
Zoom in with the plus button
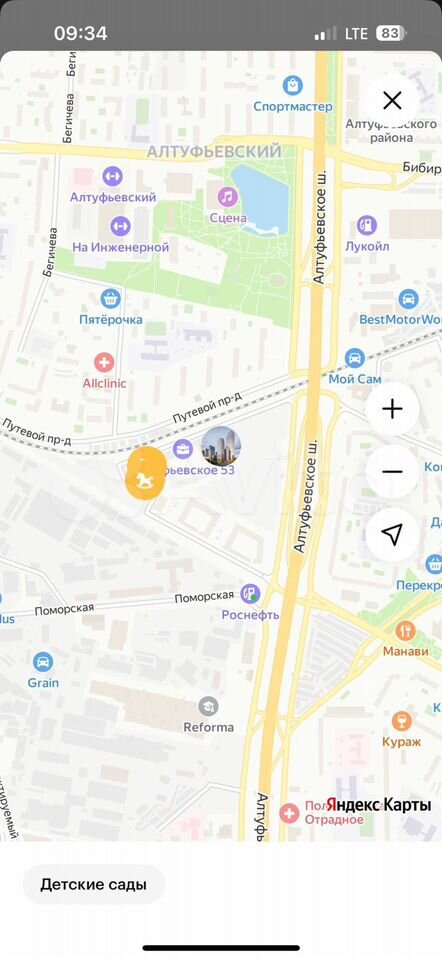(392, 409)
